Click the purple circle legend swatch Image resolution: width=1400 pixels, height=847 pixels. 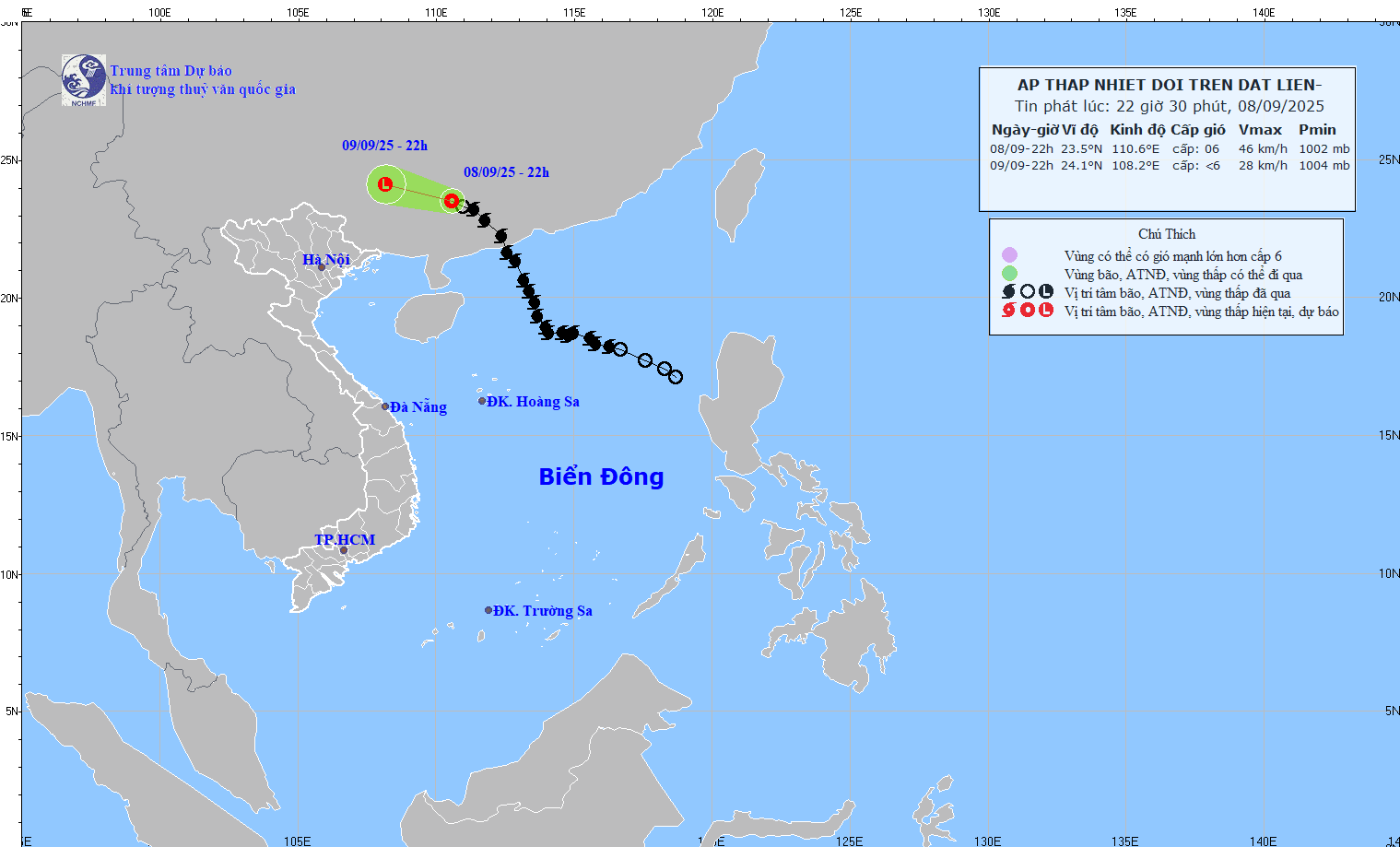1009,255
